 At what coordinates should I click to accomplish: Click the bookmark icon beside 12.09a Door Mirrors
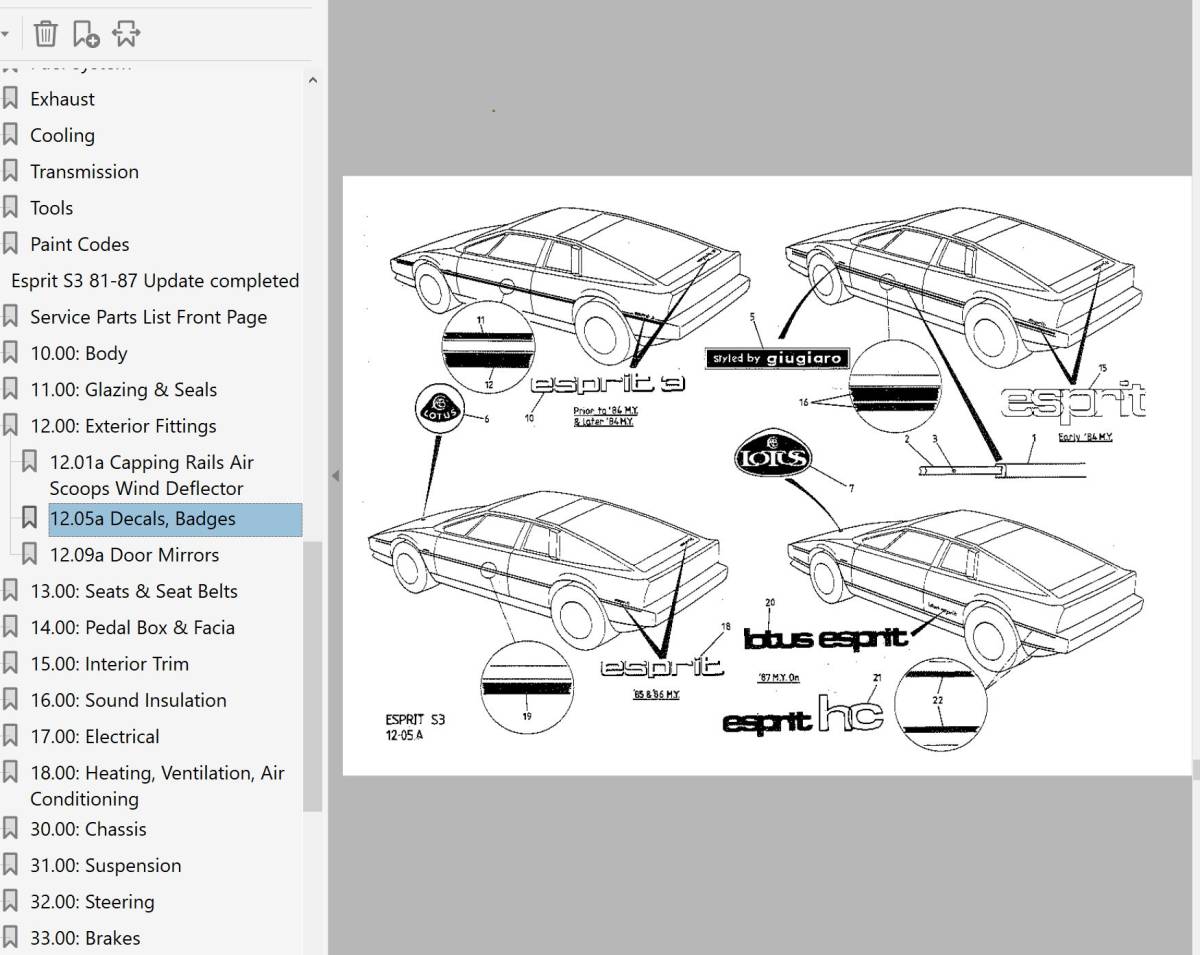pyautogui.click(x=30, y=555)
